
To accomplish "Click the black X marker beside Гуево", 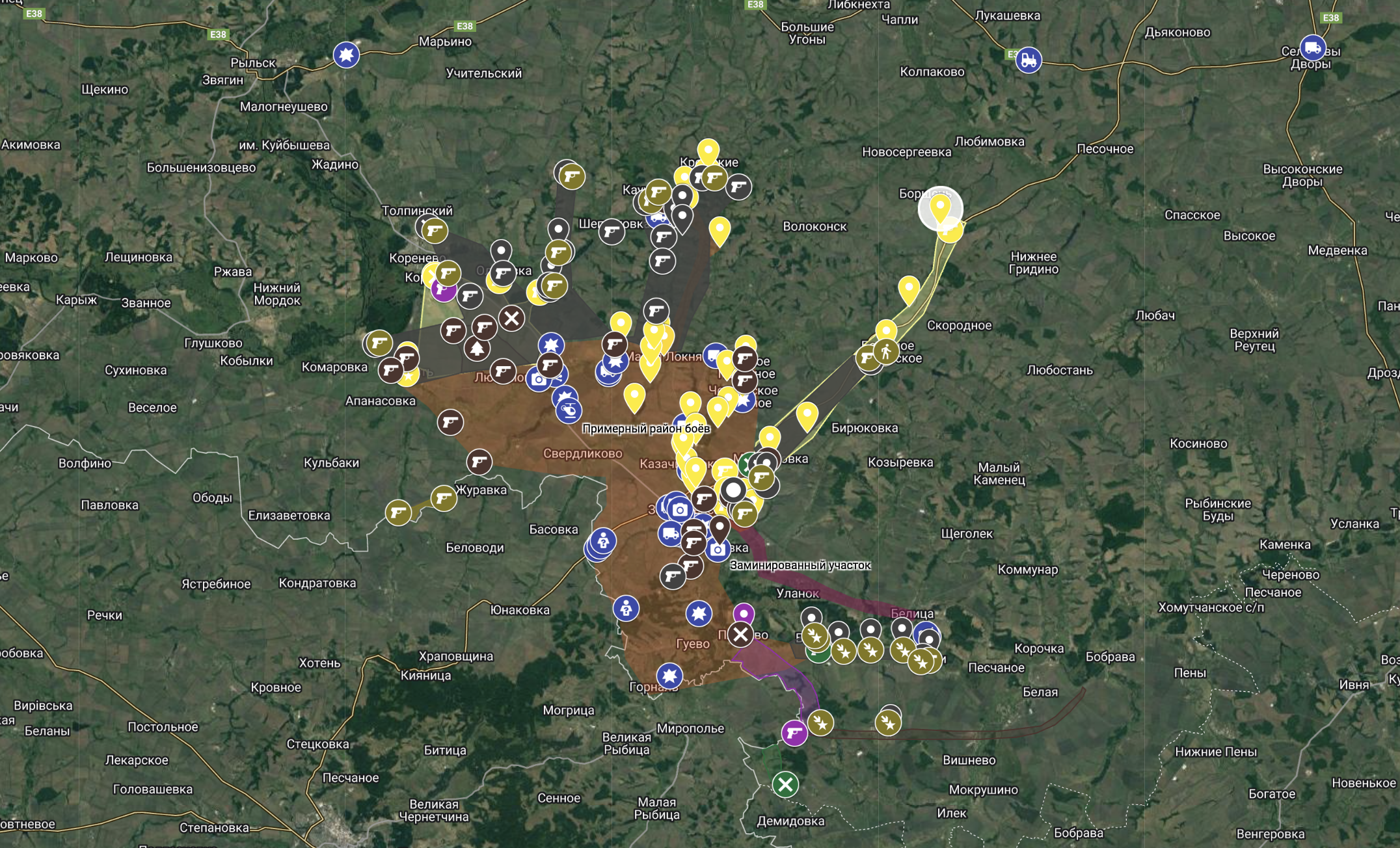I will click(x=740, y=636).
